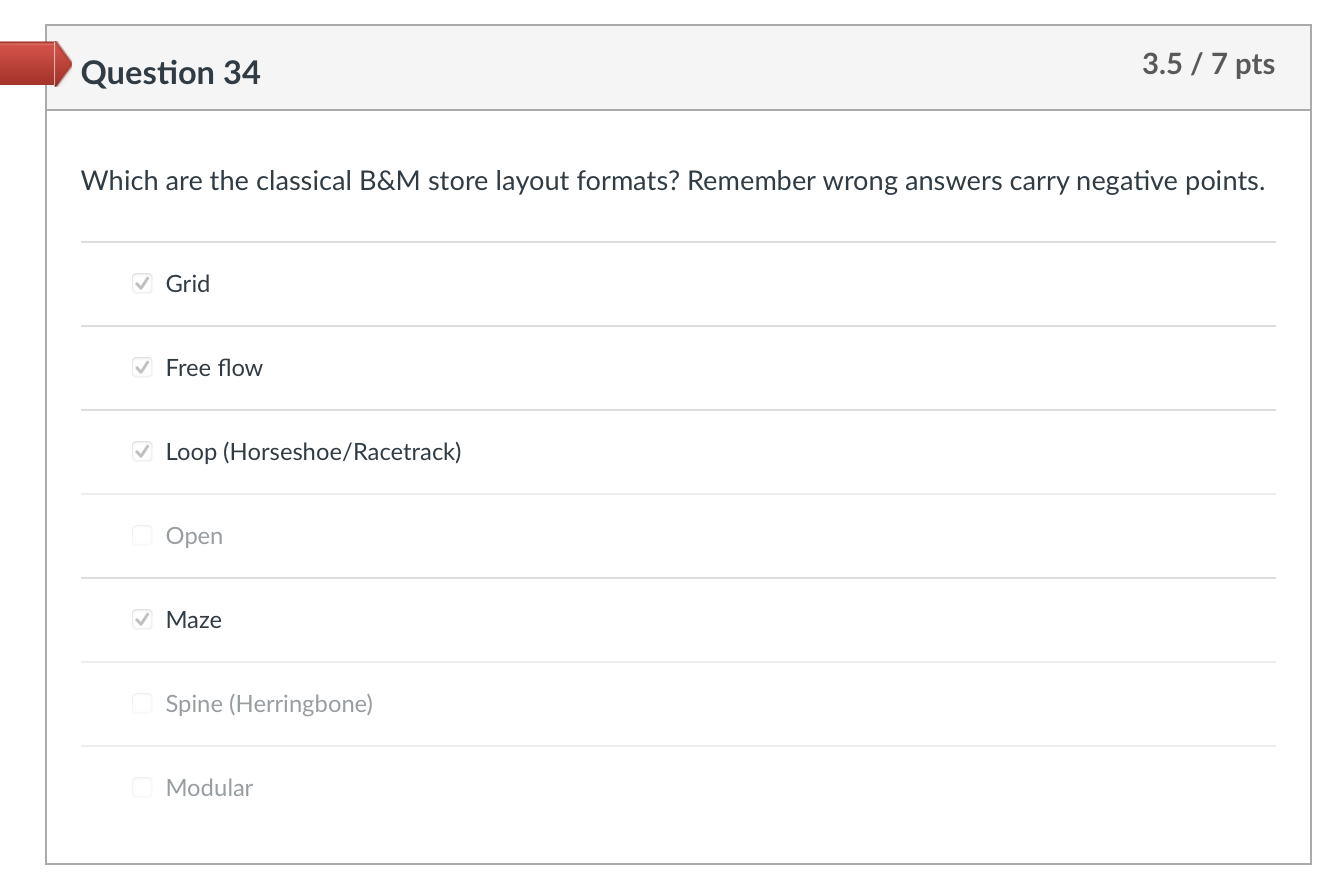Toggle the Free flow answer checkbox
The image size is (1338, 888).
coord(142,367)
